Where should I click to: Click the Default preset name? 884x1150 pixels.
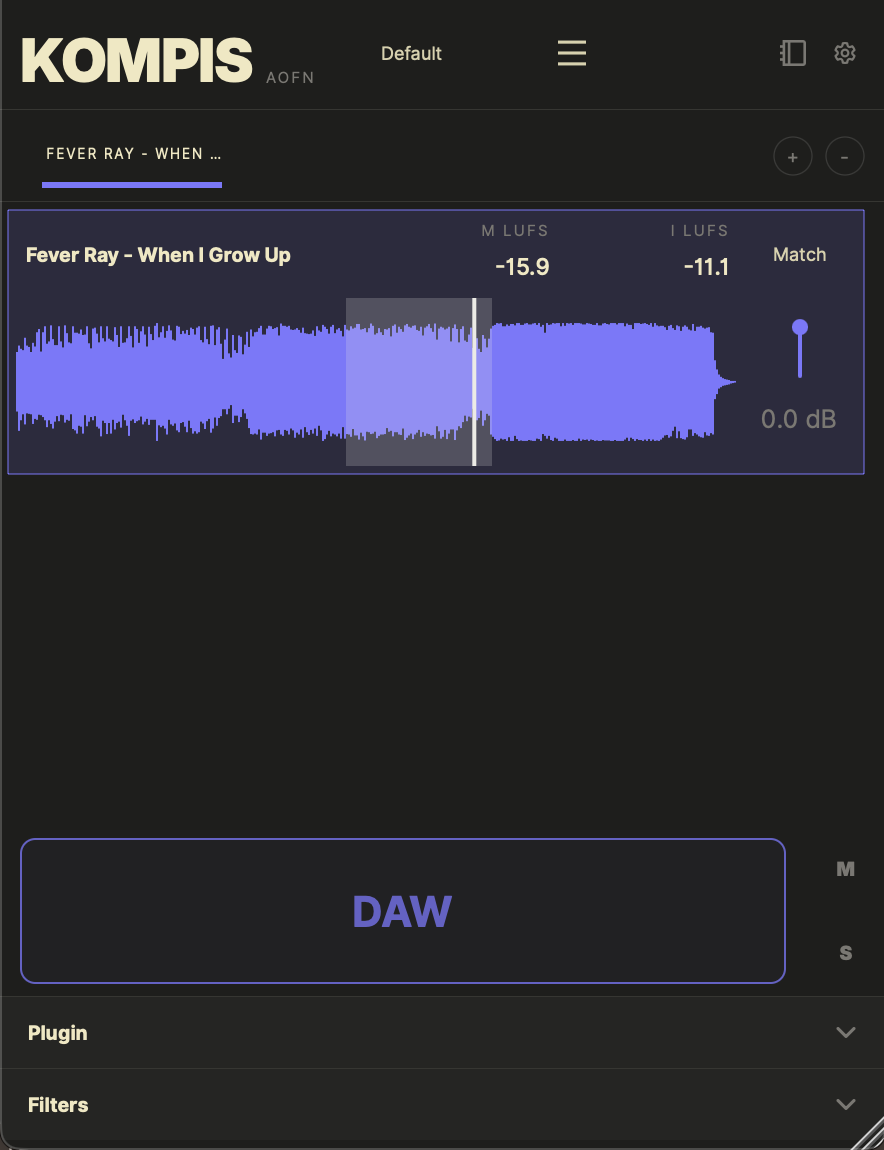(411, 54)
